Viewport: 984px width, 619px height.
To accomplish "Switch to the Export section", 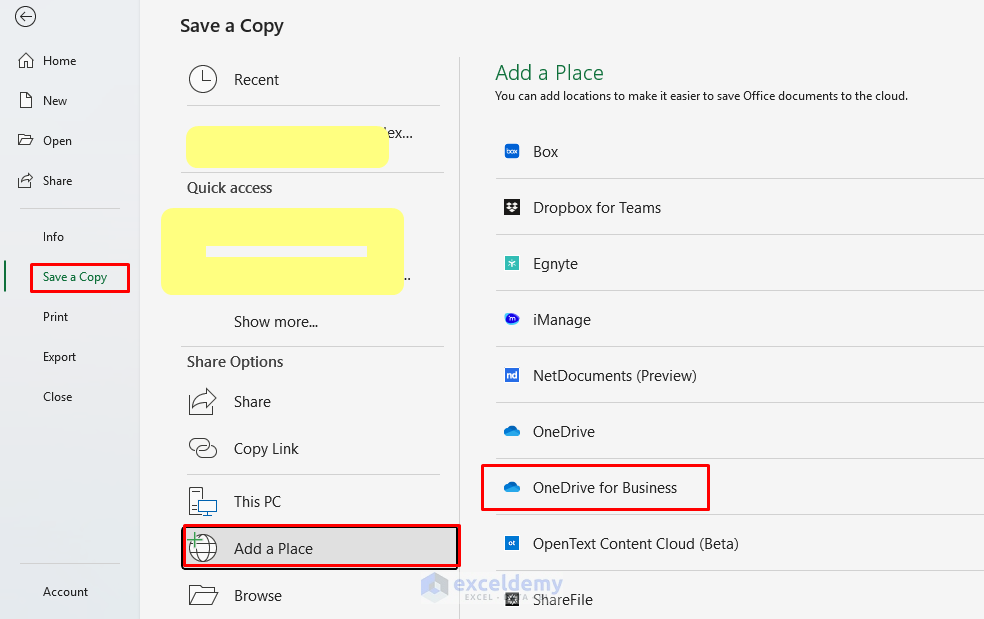I will pos(60,356).
